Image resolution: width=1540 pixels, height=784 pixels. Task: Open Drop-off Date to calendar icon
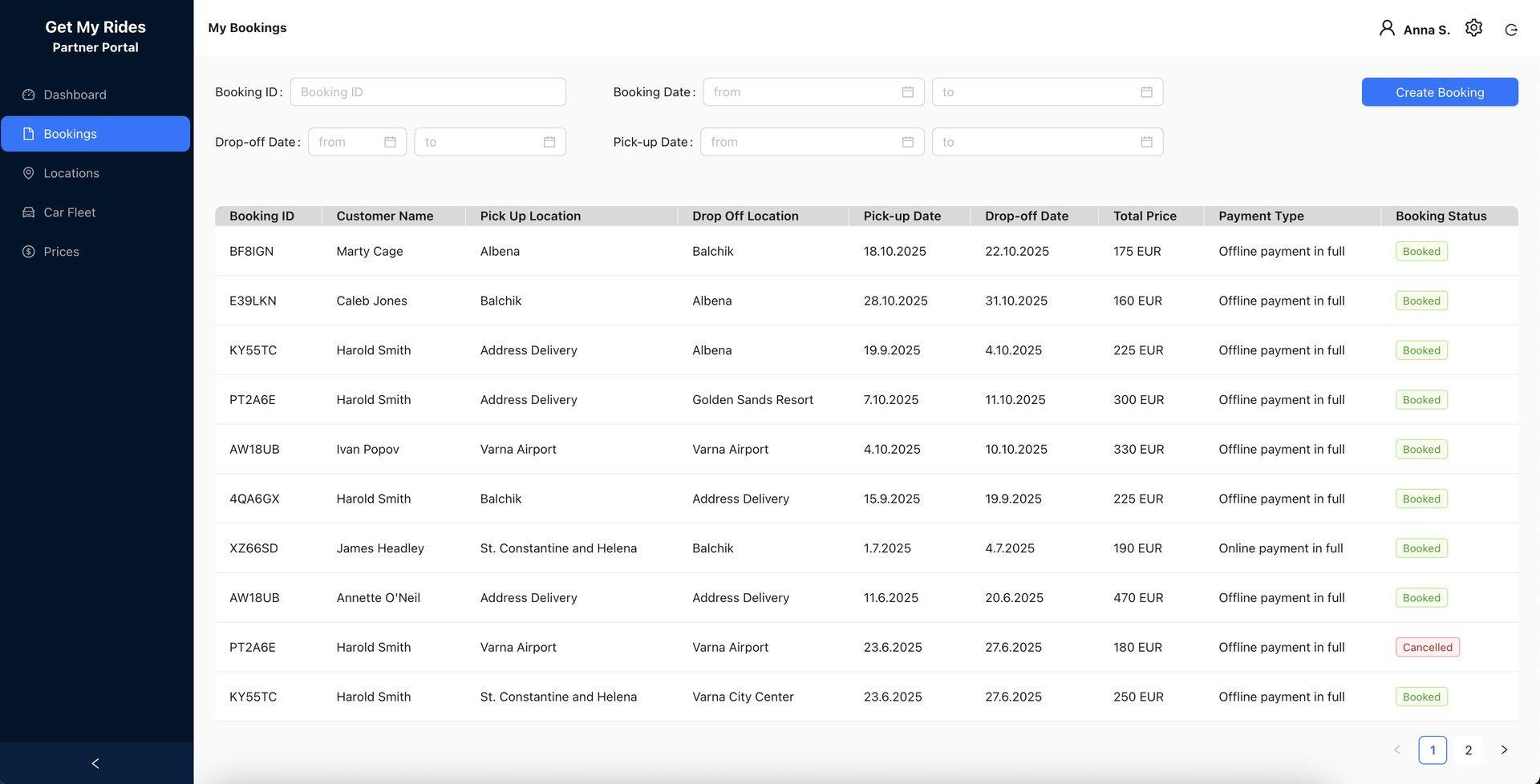(x=549, y=142)
